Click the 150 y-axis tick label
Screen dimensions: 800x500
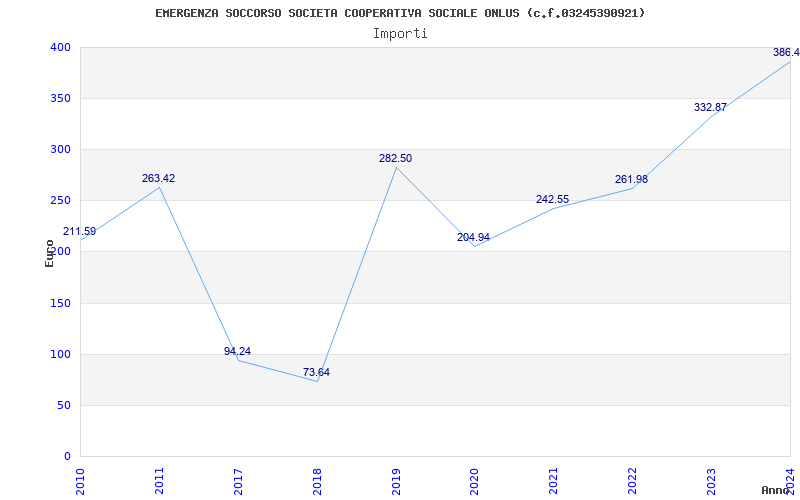[60, 303]
